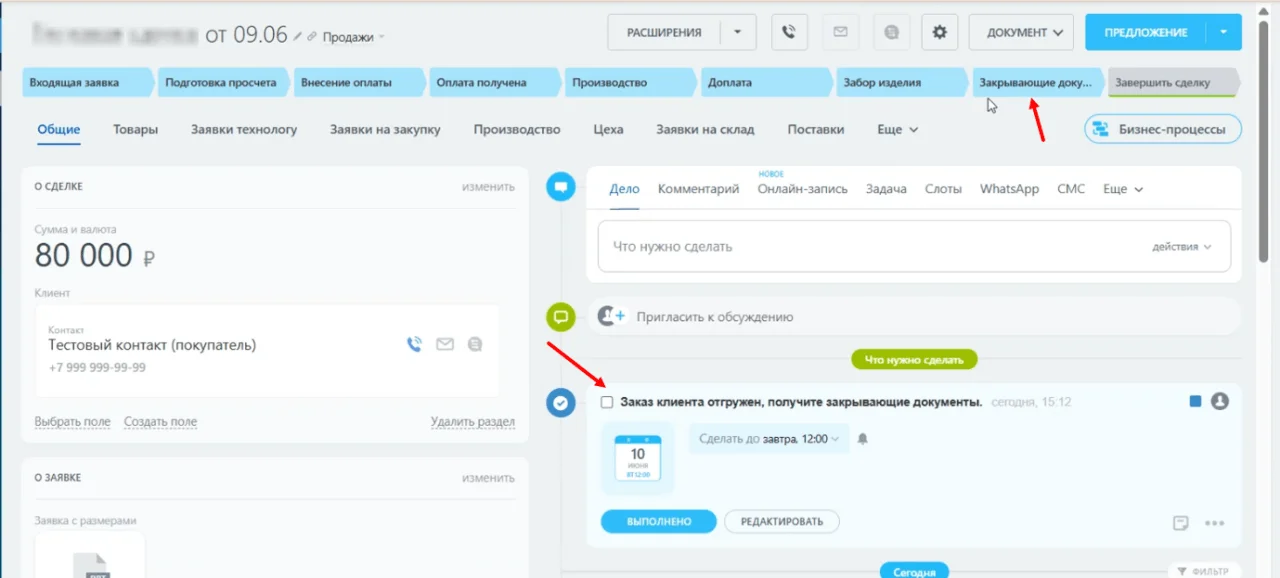This screenshot has height=578, width=1280.
Task: Open the действия dropdown in activity input
Action: pos(1182,246)
